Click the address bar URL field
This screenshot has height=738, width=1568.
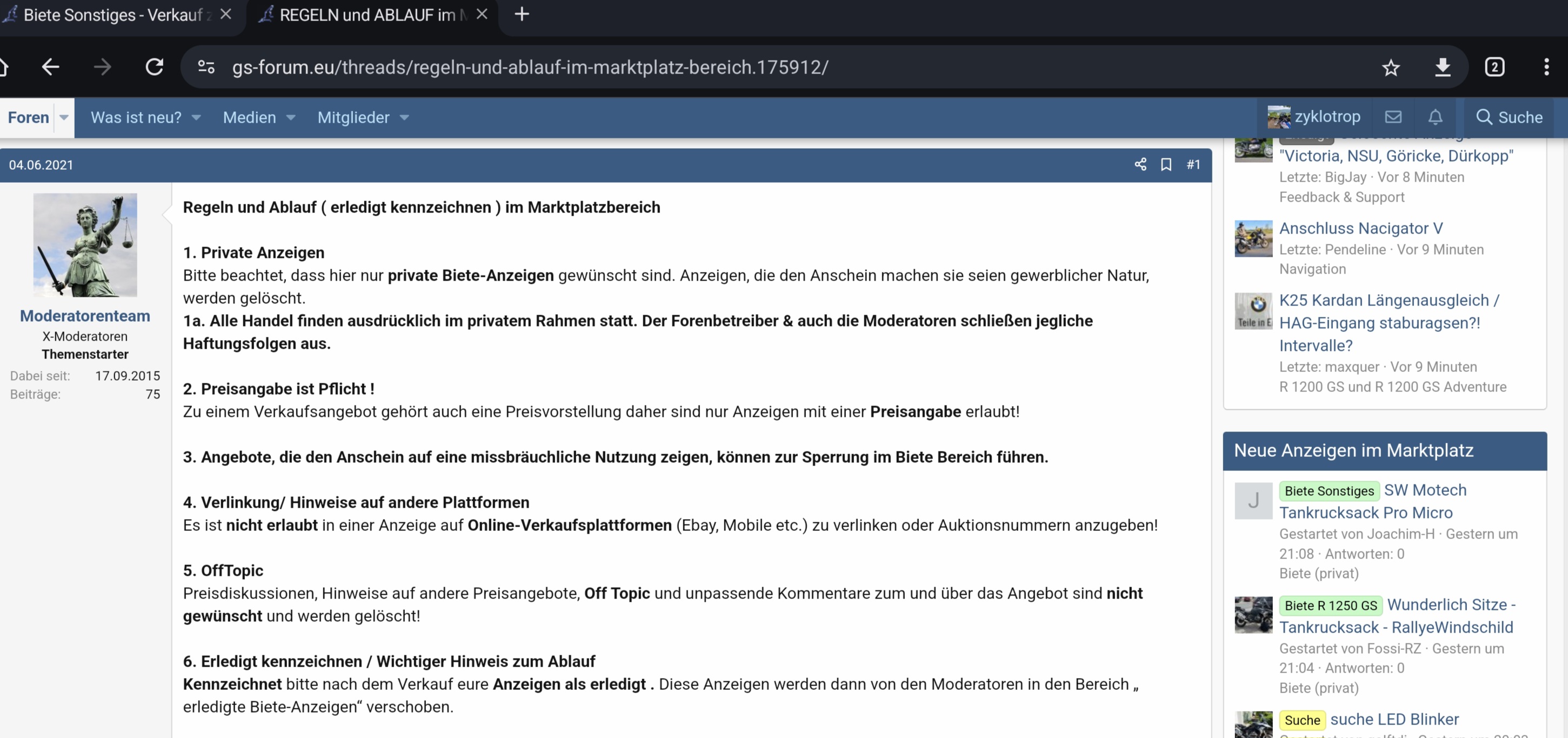(530, 67)
